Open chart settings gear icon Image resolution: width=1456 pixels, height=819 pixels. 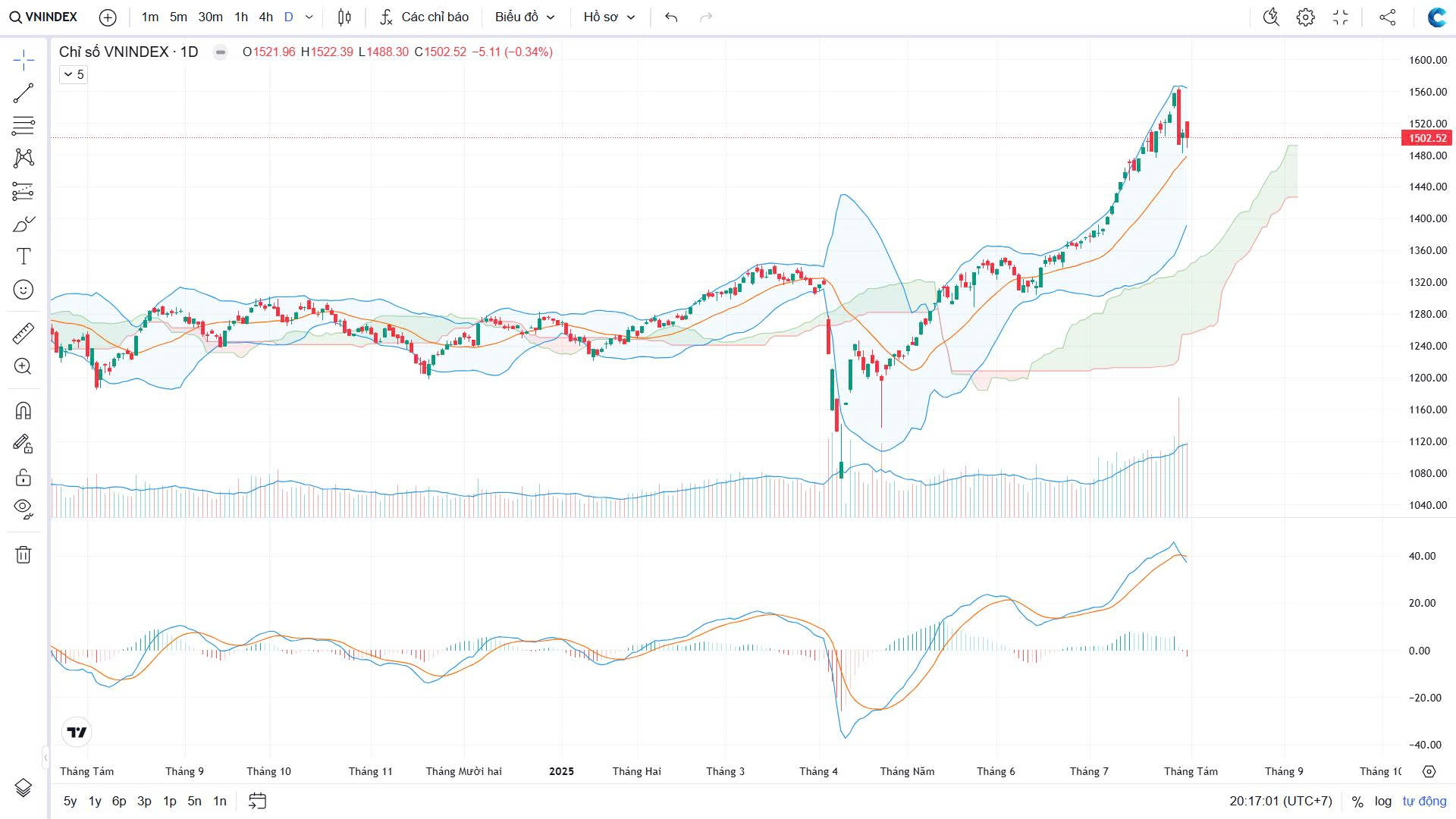click(x=1305, y=17)
